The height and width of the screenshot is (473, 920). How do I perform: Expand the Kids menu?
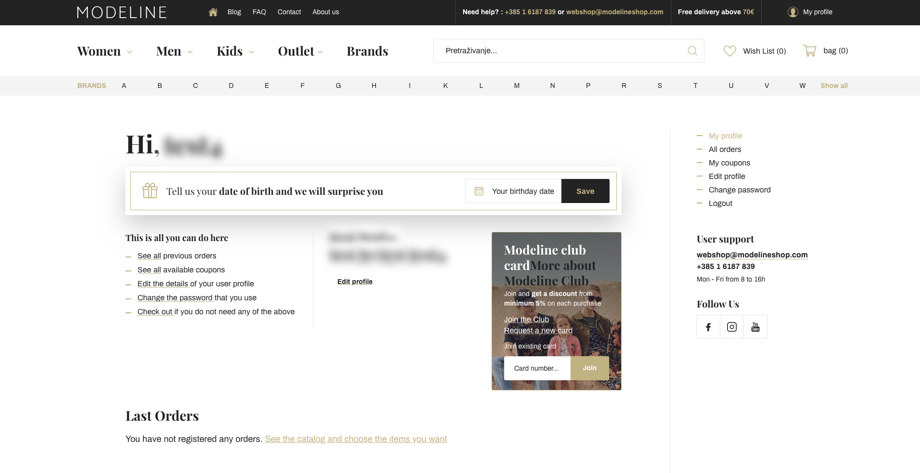pos(235,51)
